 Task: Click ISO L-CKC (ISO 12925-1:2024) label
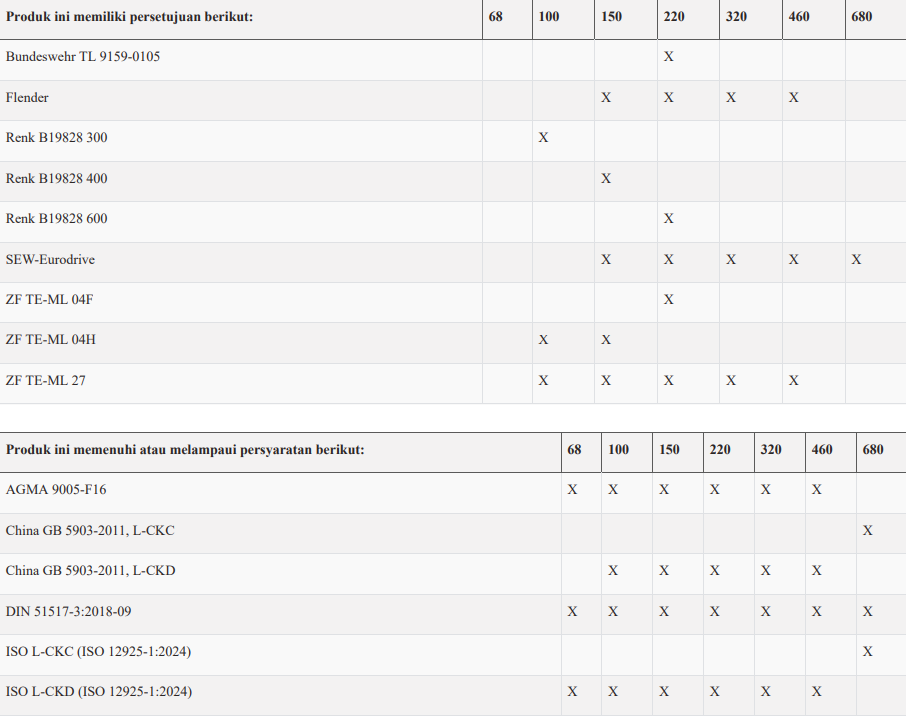pyautogui.click(x=98, y=652)
